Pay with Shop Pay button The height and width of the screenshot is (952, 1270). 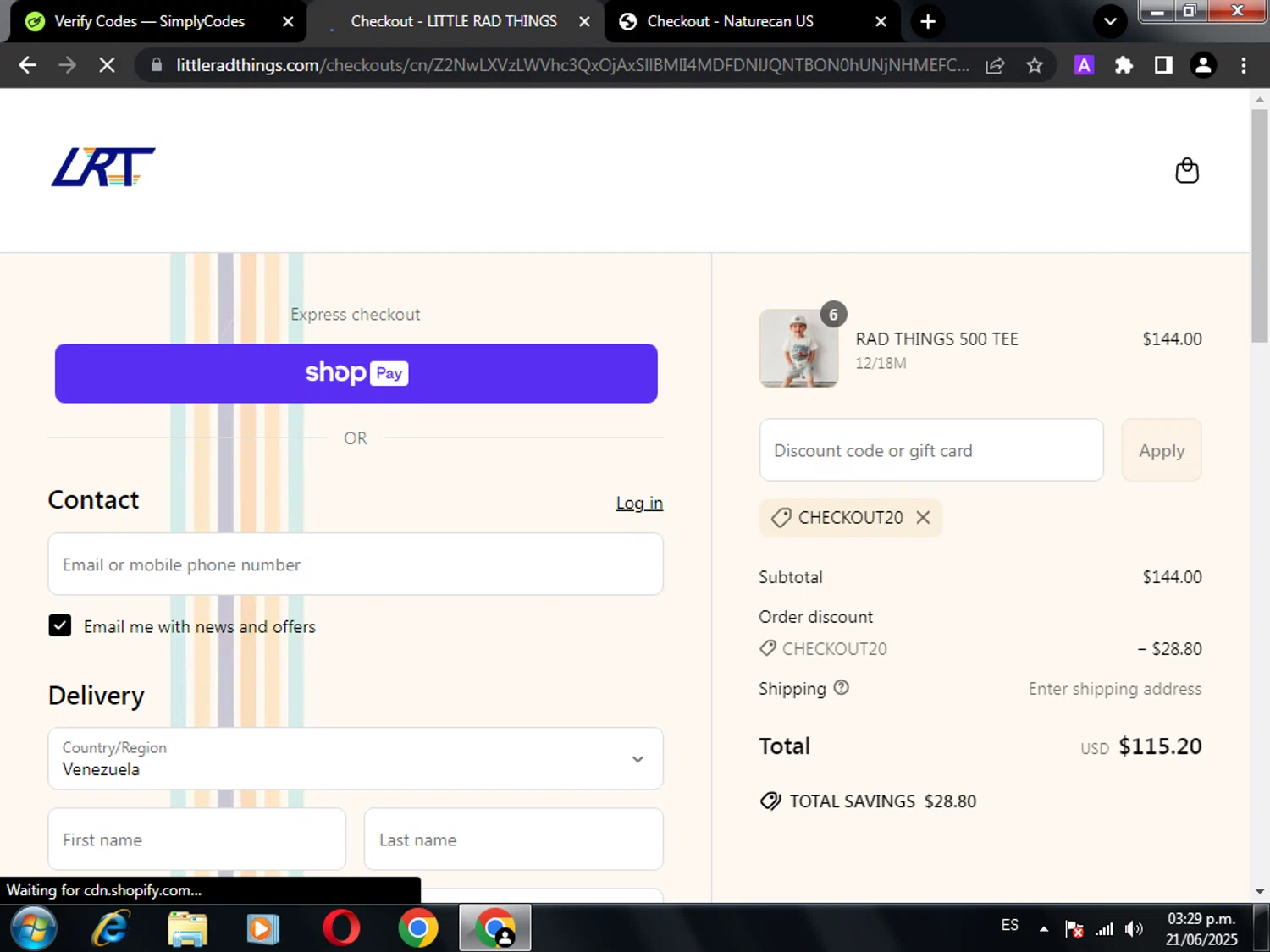tap(356, 373)
